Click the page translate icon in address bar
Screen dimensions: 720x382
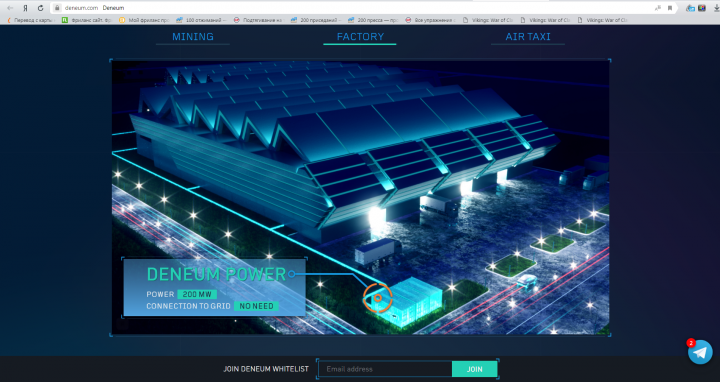(x=658, y=8)
